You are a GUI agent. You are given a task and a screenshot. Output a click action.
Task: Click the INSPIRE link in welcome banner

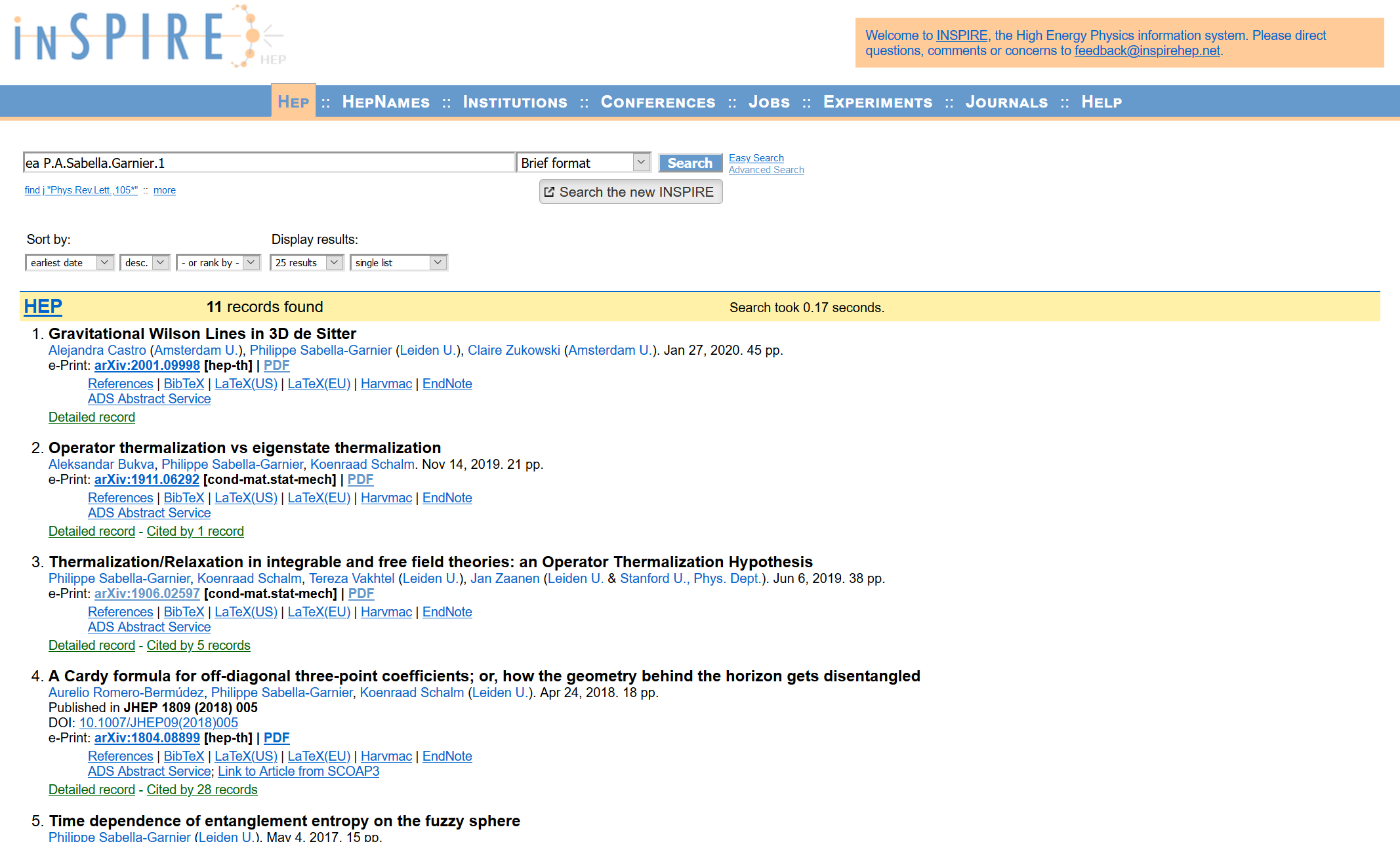point(962,35)
